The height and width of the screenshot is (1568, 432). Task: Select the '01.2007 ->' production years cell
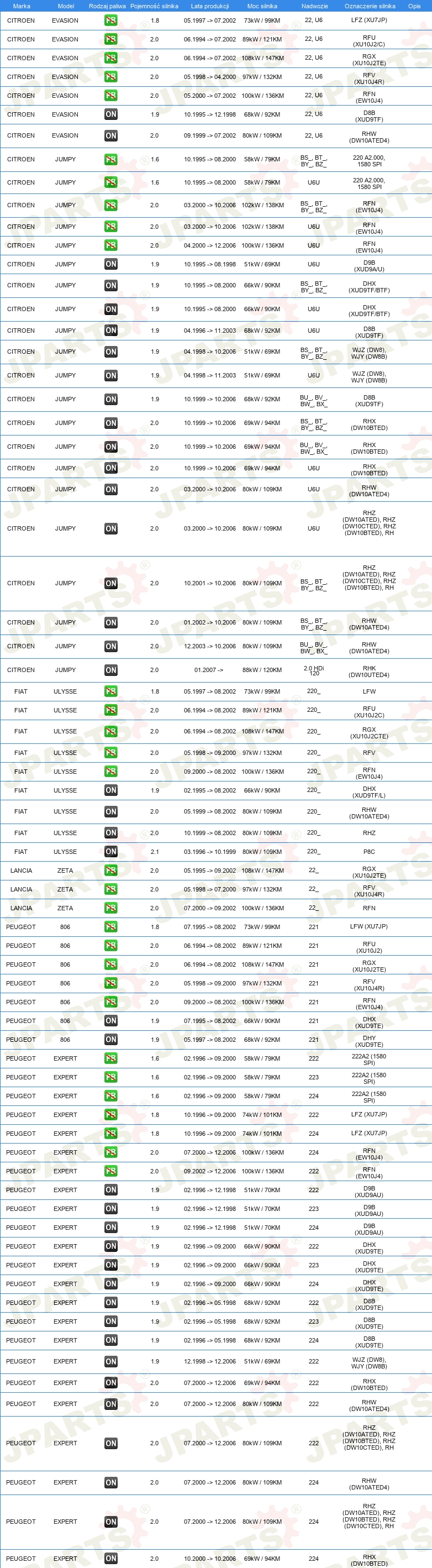209,670
